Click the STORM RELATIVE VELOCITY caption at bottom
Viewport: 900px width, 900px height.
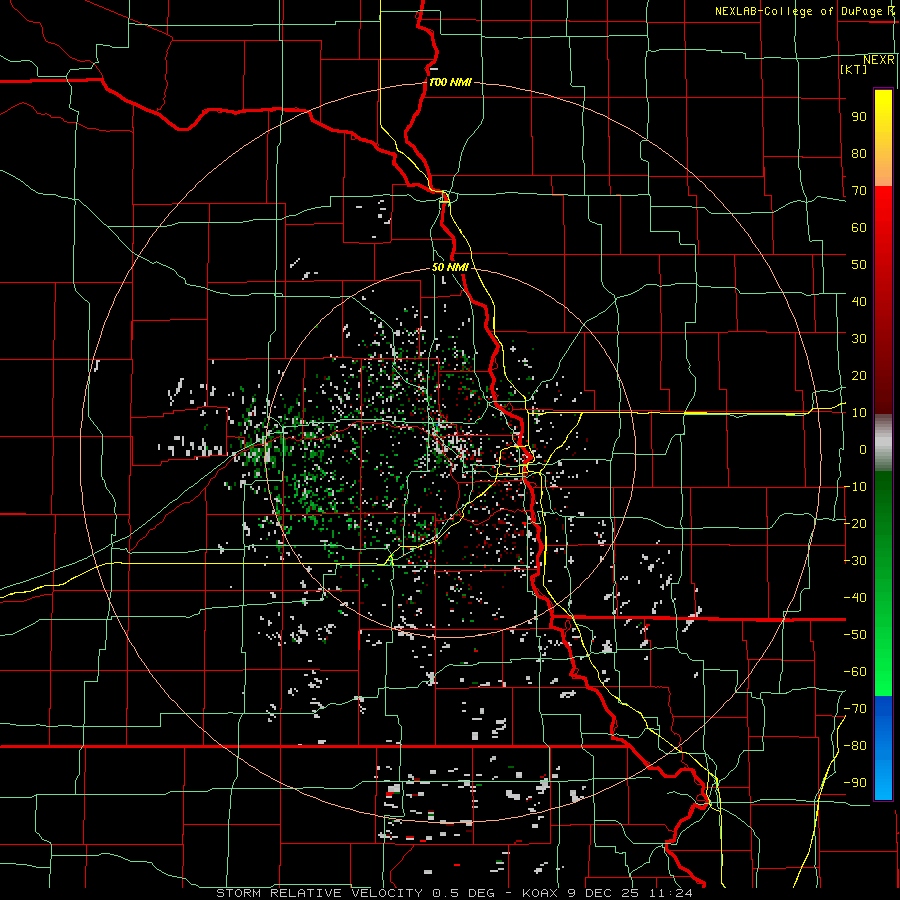click(x=454, y=893)
